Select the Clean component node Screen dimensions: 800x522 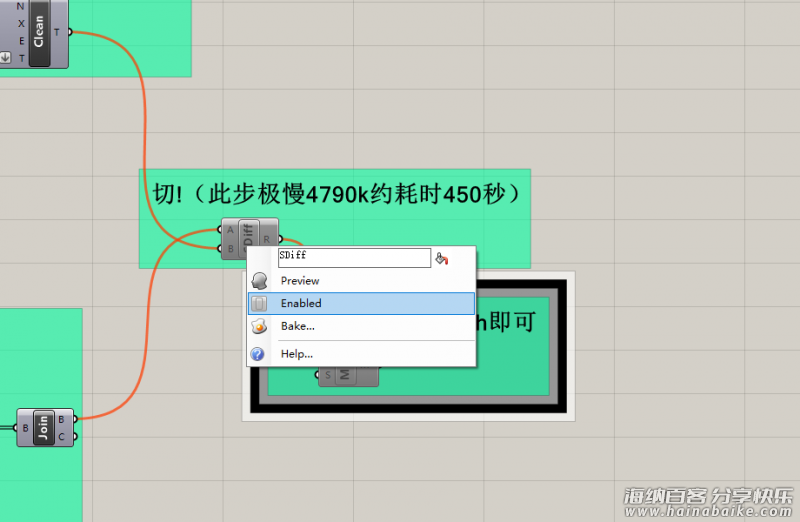pyautogui.click(x=39, y=33)
